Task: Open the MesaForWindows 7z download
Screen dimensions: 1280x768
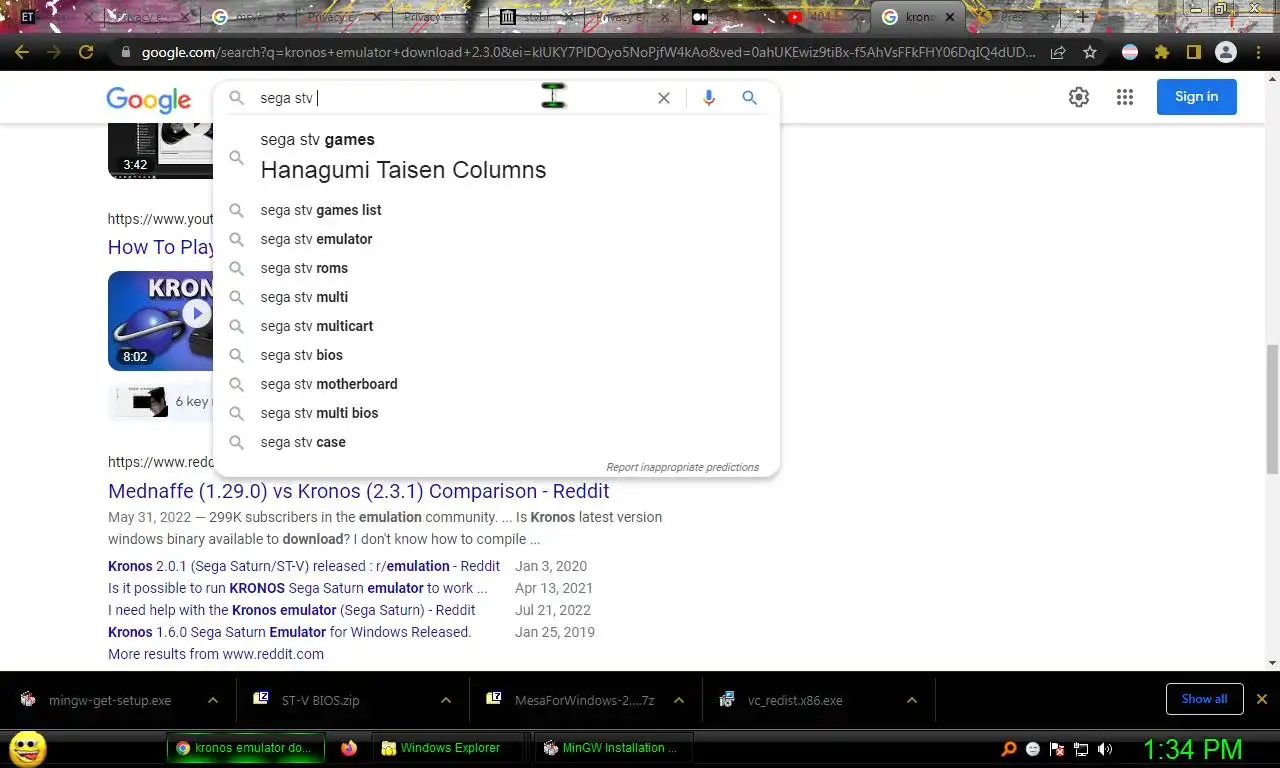Action: tap(584, 700)
